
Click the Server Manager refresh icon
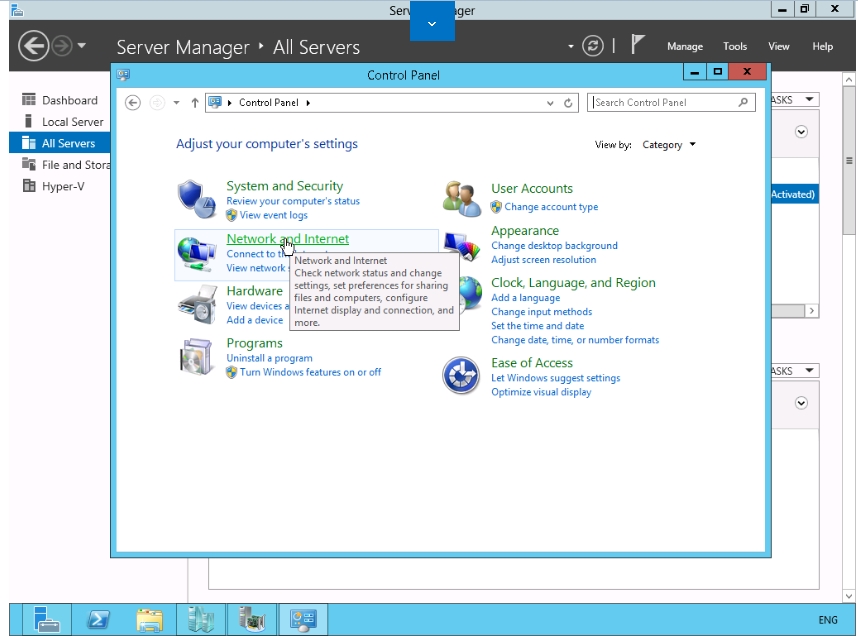[x=594, y=46]
